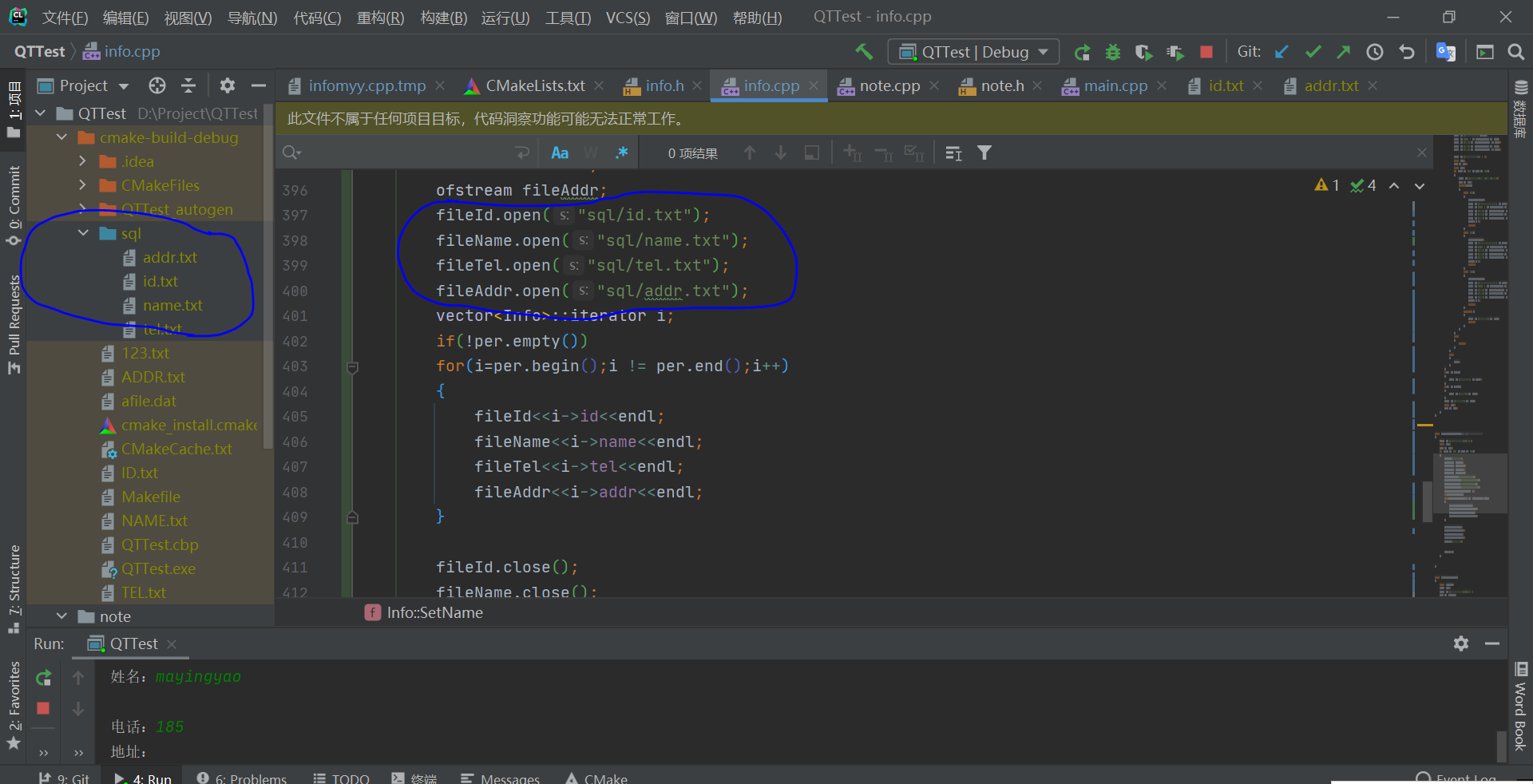Toggle Regex option in search bar
Image resolution: width=1533 pixels, height=784 pixels.
(x=621, y=153)
